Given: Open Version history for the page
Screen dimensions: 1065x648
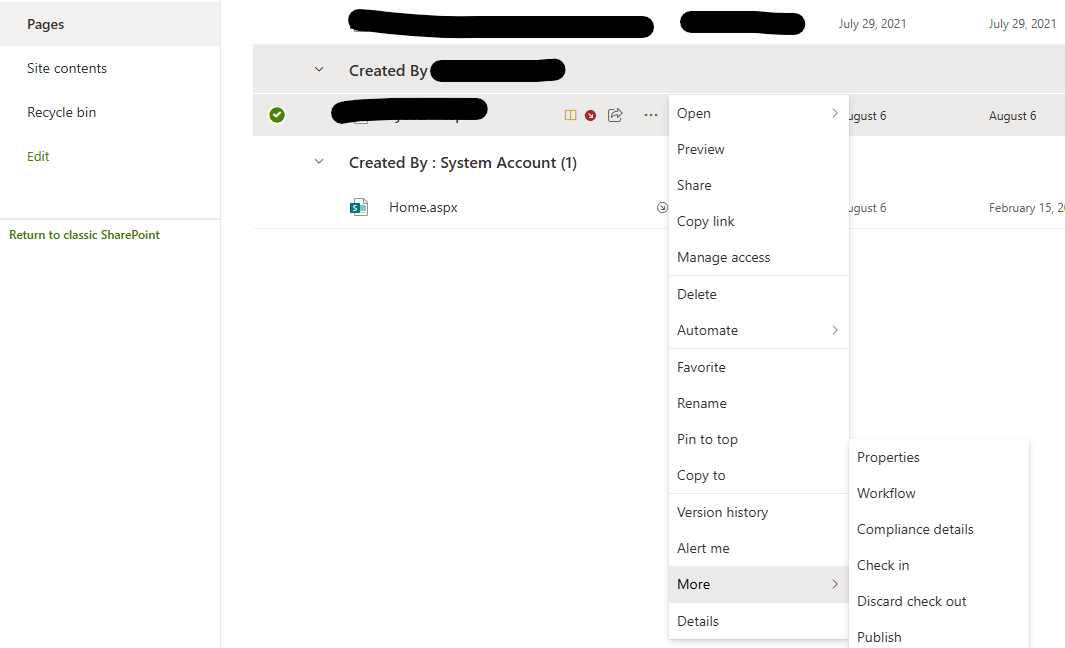Looking at the screenshot, I should pyautogui.click(x=722, y=512).
